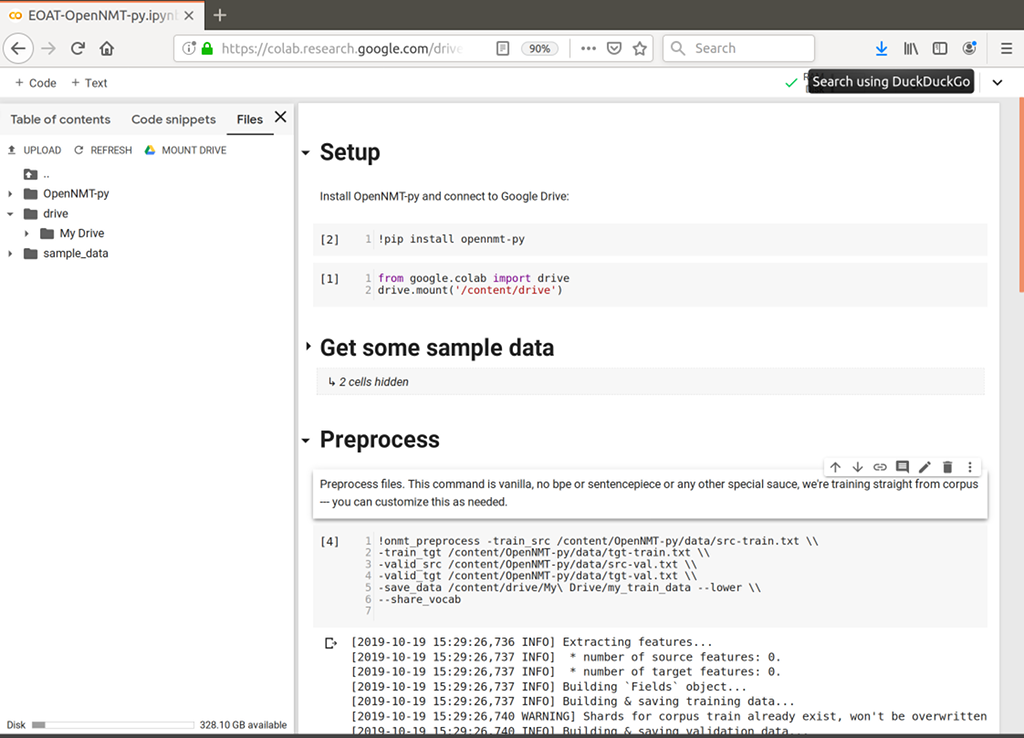
Task: Open the cell's more options vertical dots
Action: [x=970, y=467]
